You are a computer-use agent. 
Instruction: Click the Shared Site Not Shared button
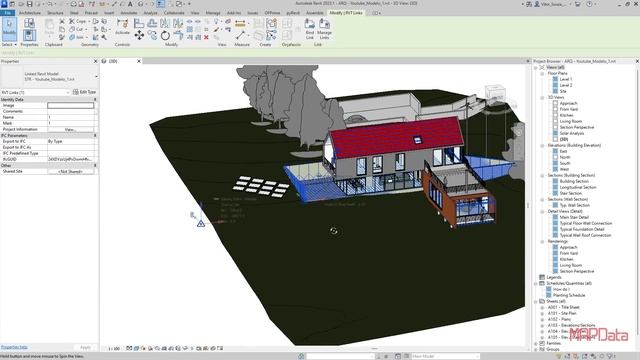coord(71,171)
